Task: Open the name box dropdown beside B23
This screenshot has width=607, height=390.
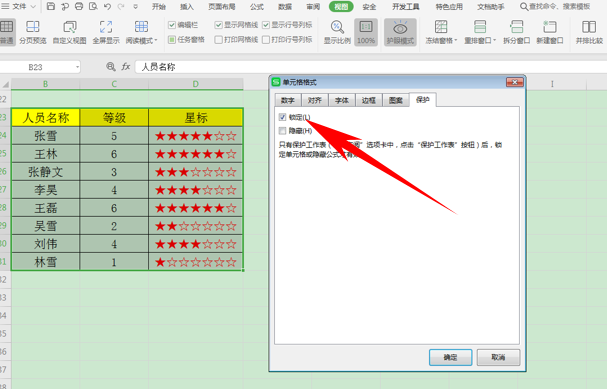Action: (x=77, y=67)
